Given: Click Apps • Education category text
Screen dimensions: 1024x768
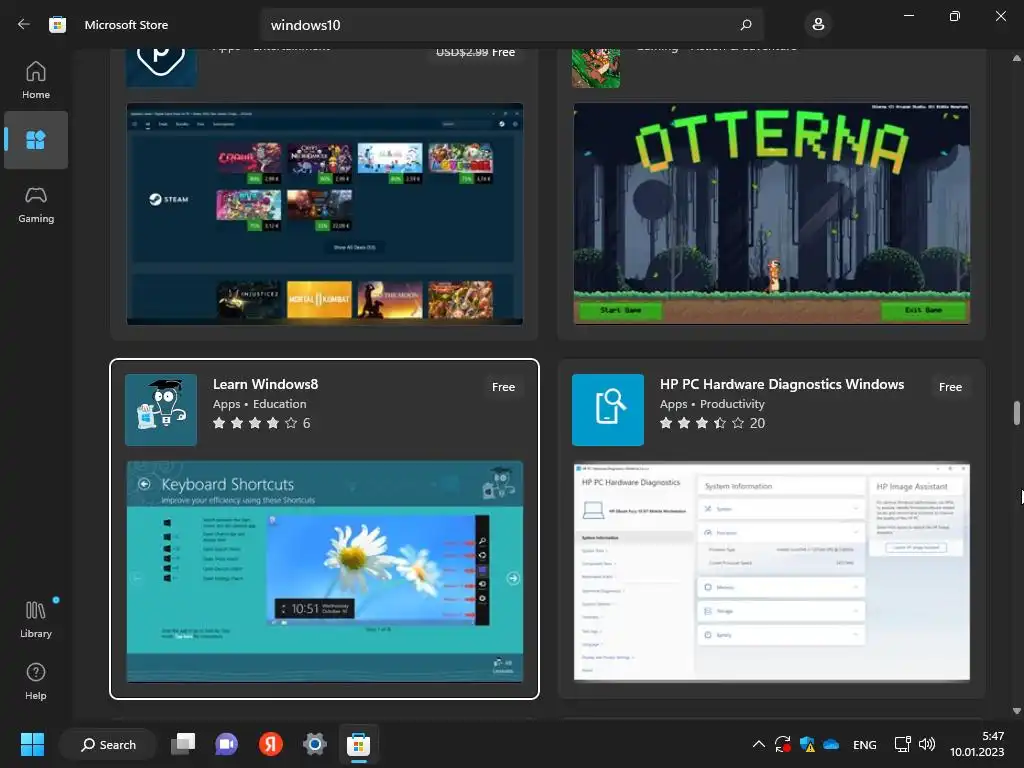Looking at the screenshot, I should click(259, 404).
